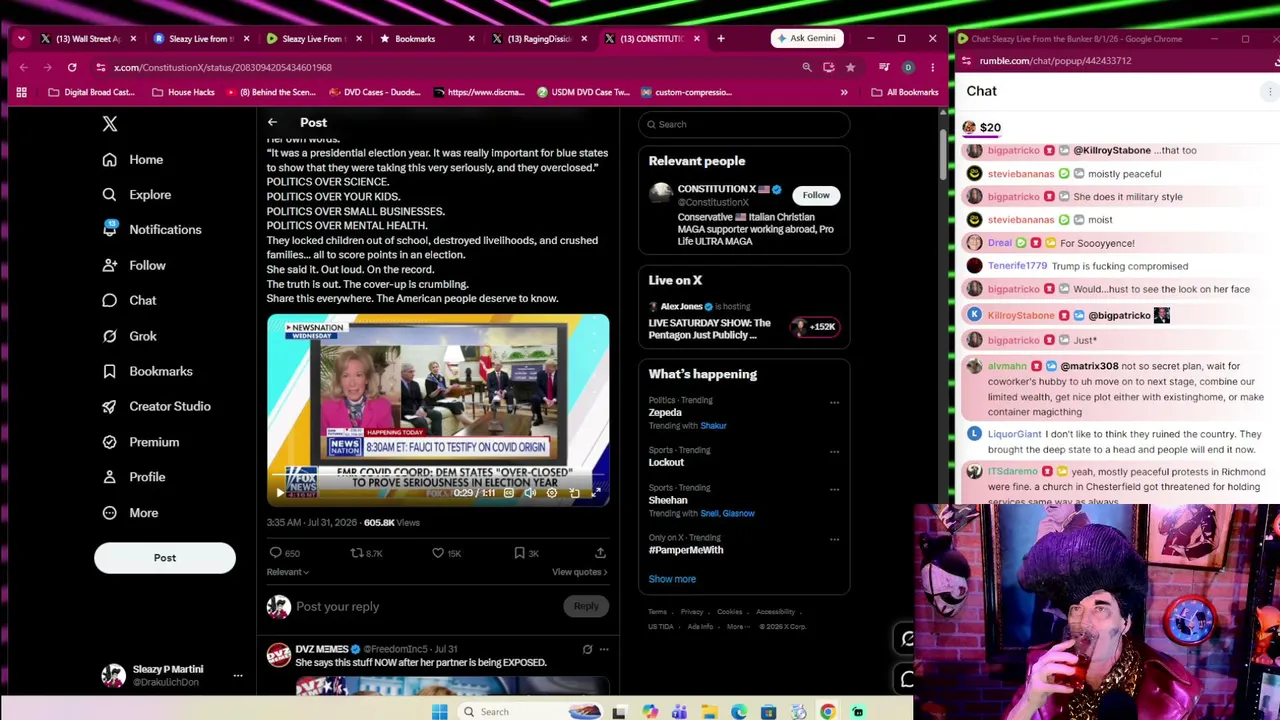Bookmark this page with star icon
Viewport: 1280px width, 720px height.
pyautogui.click(x=850, y=67)
